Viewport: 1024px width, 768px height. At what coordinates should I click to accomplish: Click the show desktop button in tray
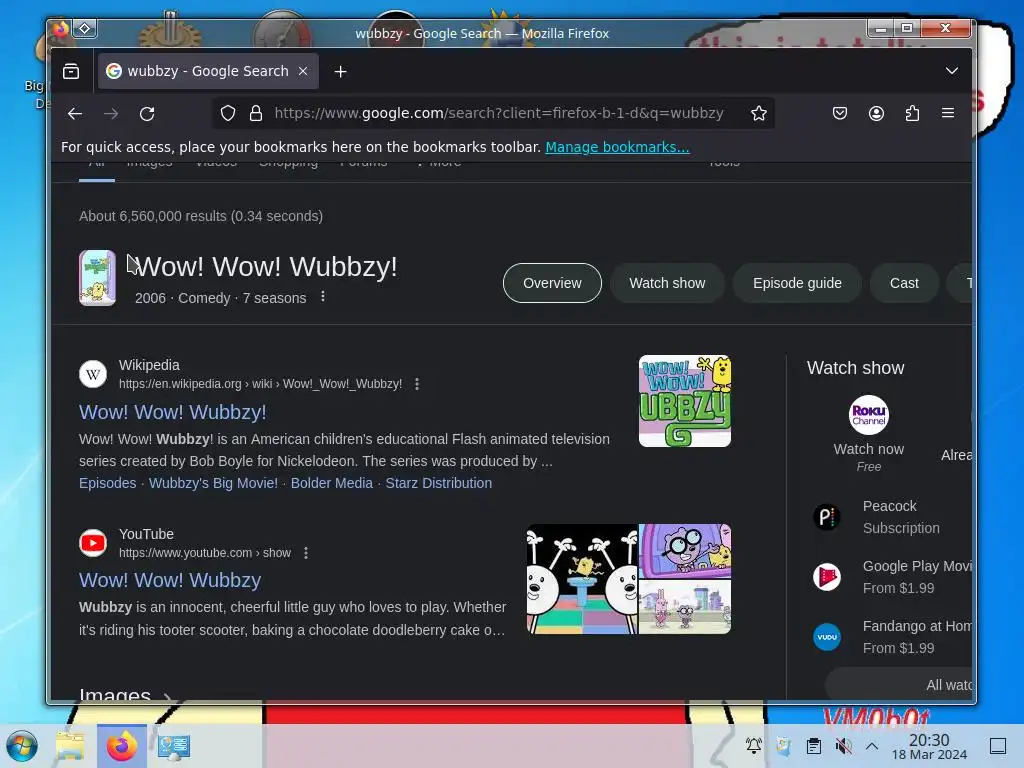pyautogui.click(x=998, y=746)
